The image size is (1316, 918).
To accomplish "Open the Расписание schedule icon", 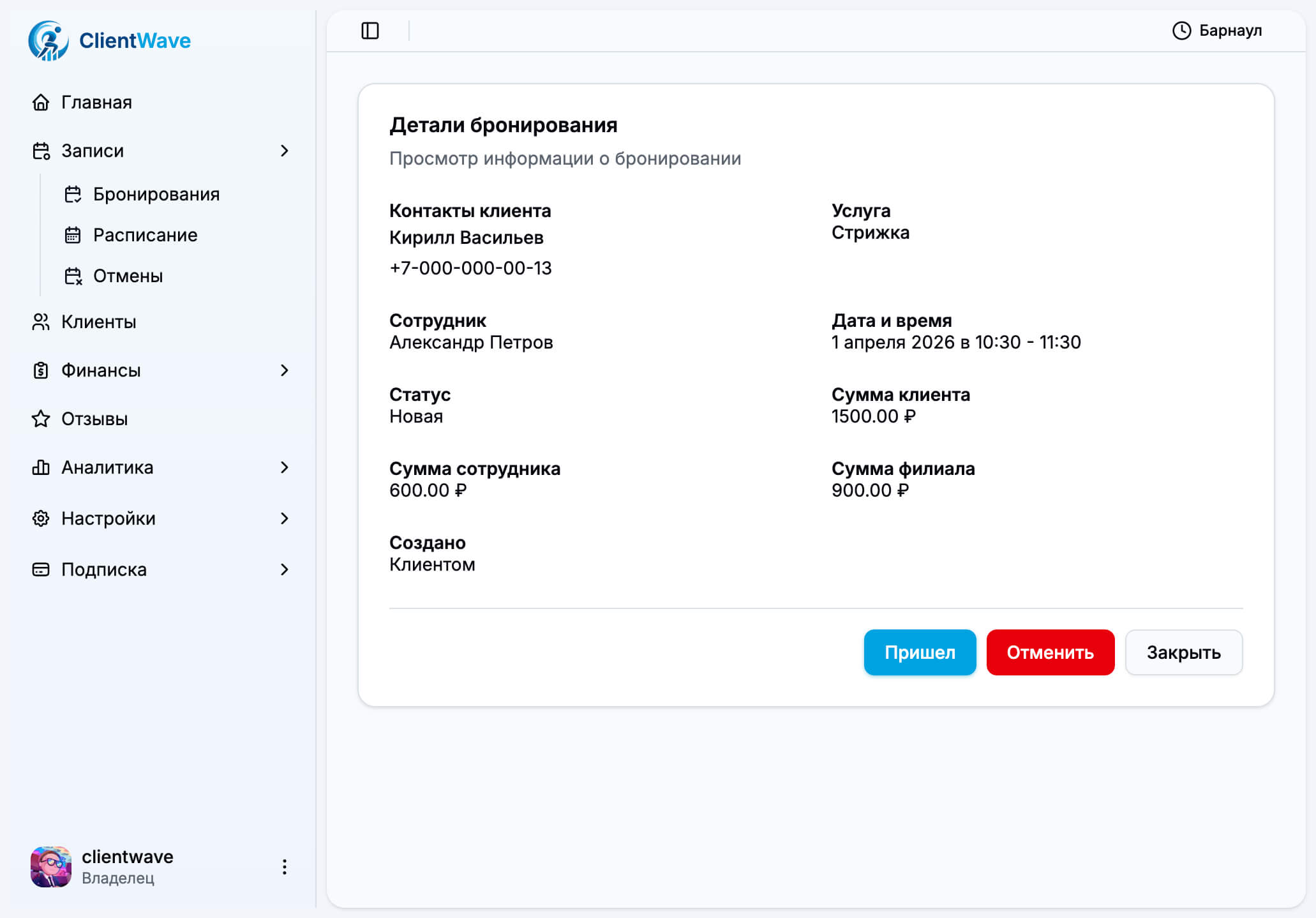I will tap(73, 235).
